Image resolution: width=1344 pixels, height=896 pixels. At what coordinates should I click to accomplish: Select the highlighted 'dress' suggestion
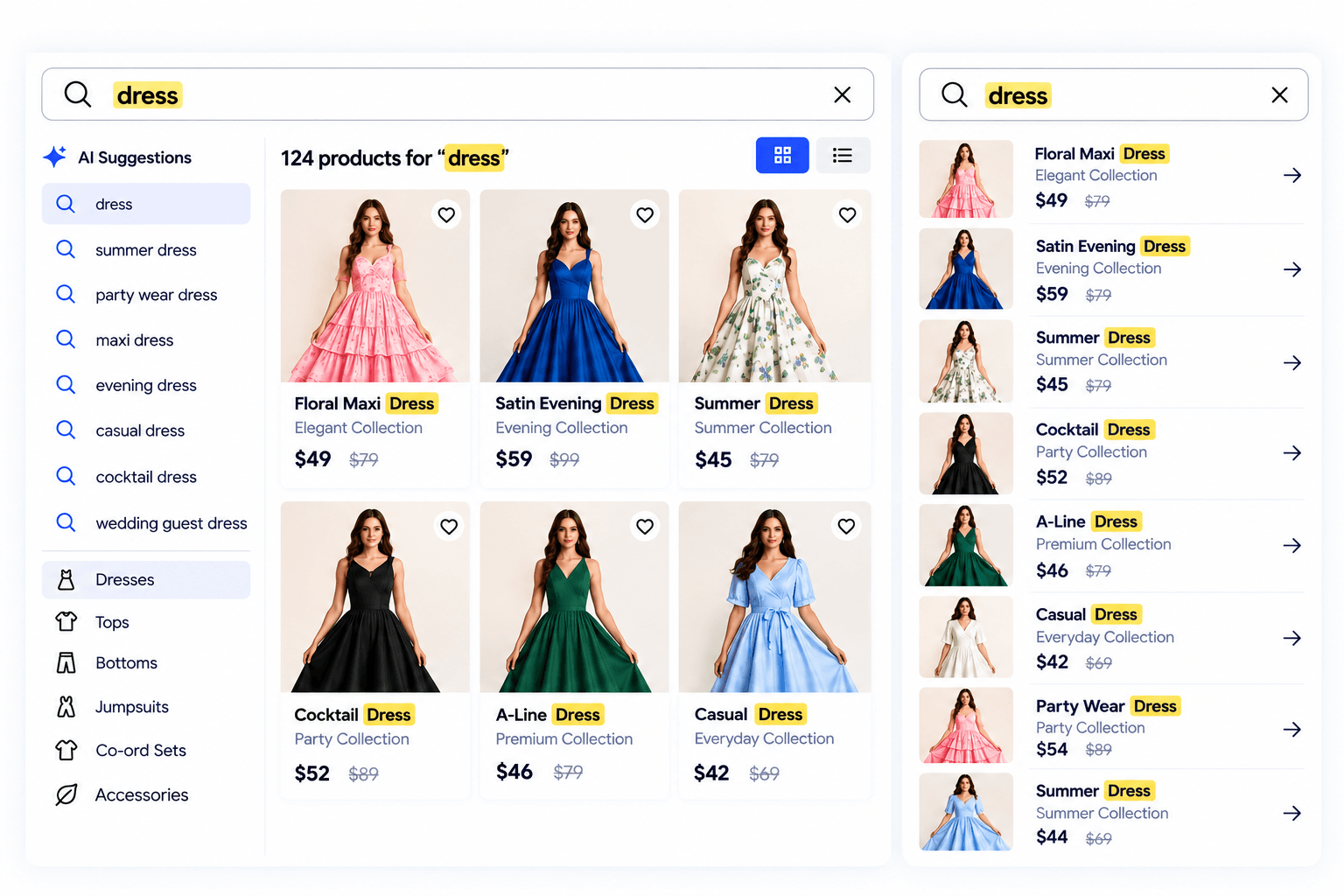146,204
